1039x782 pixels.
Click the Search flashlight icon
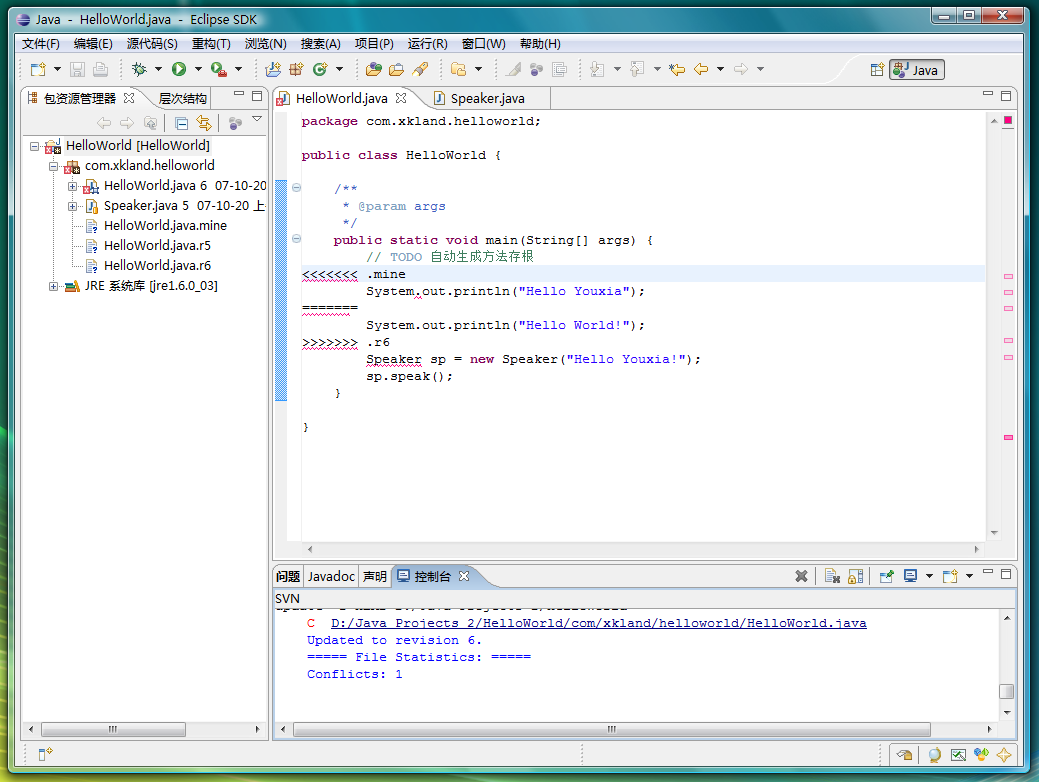(x=420, y=69)
